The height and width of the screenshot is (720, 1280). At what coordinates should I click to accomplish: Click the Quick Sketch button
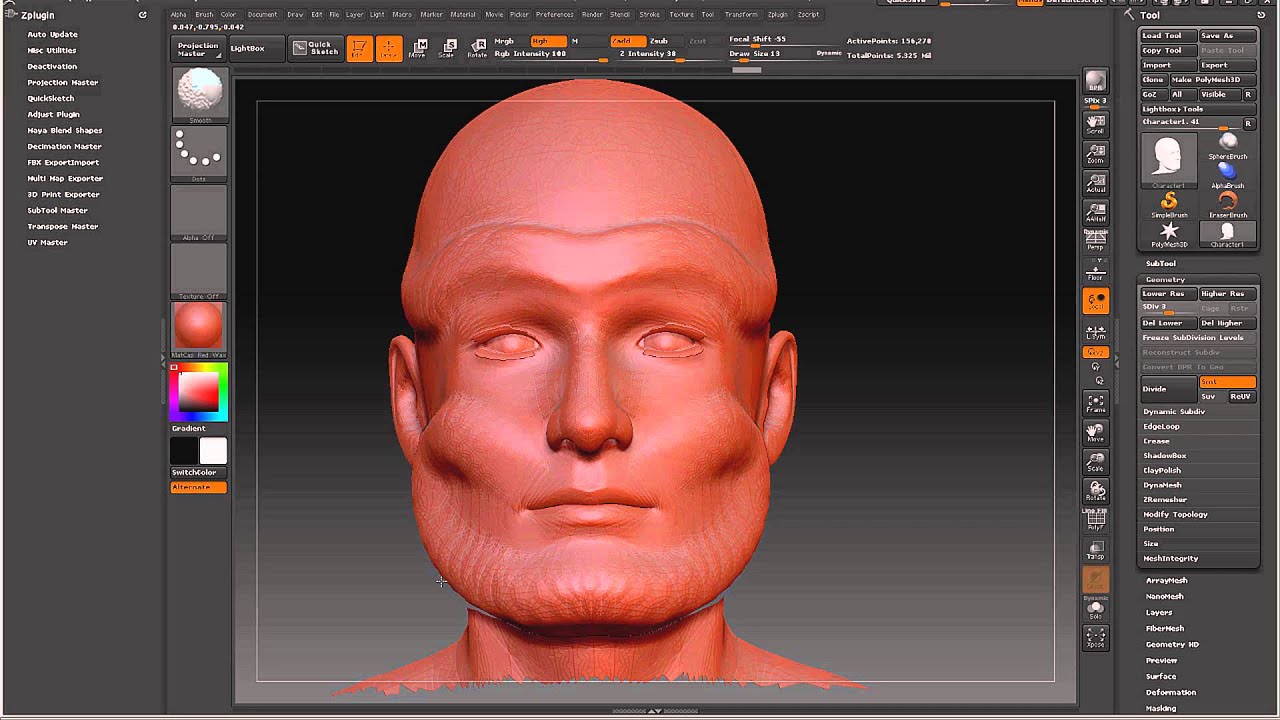click(315, 48)
